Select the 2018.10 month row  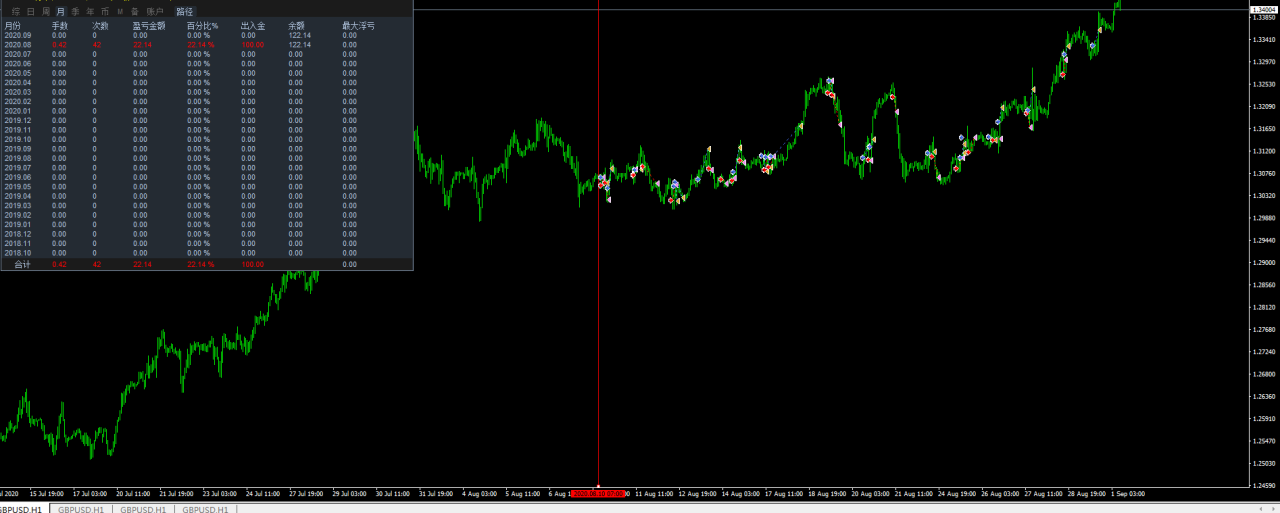(x=206, y=253)
